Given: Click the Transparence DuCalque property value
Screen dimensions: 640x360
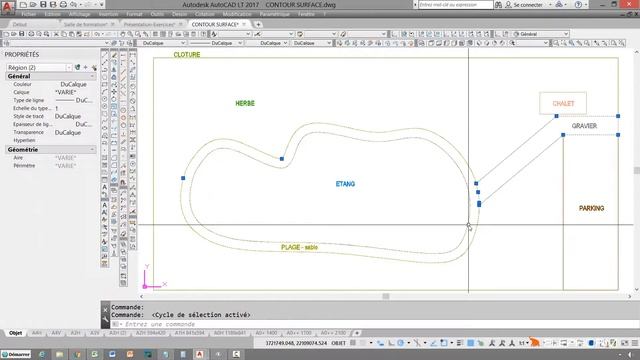Looking at the screenshot, I should (68, 133).
